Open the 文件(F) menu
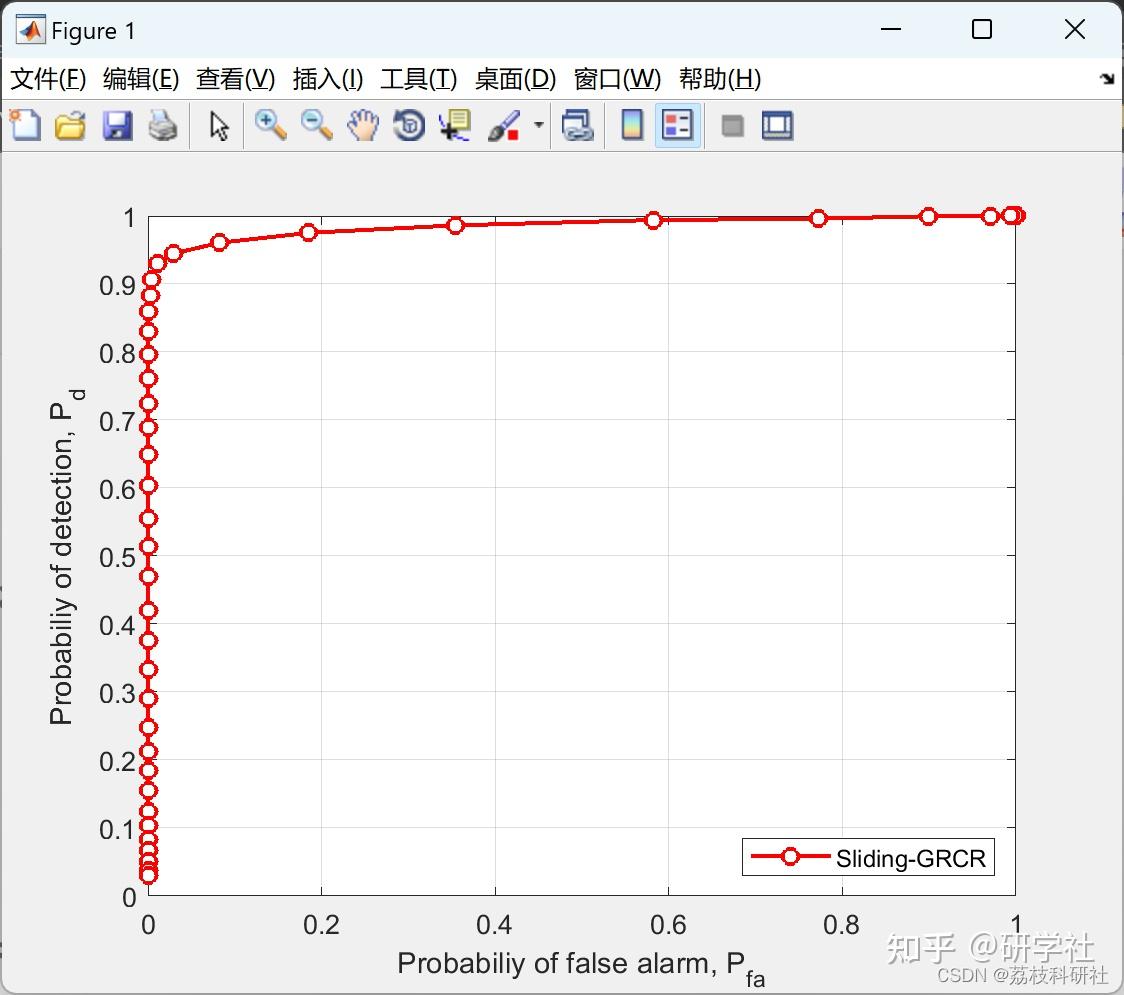 [48, 79]
